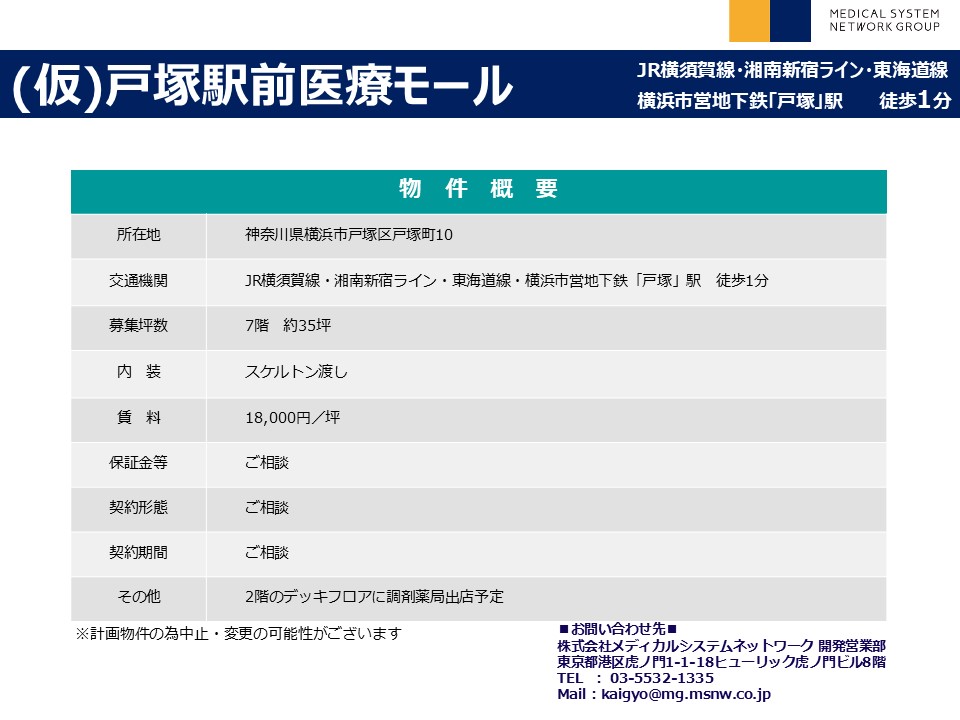Click the header text JR横須賀線･湘南新宿ライン･東海道線
Screen dimensions: 960x720
[792, 70]
